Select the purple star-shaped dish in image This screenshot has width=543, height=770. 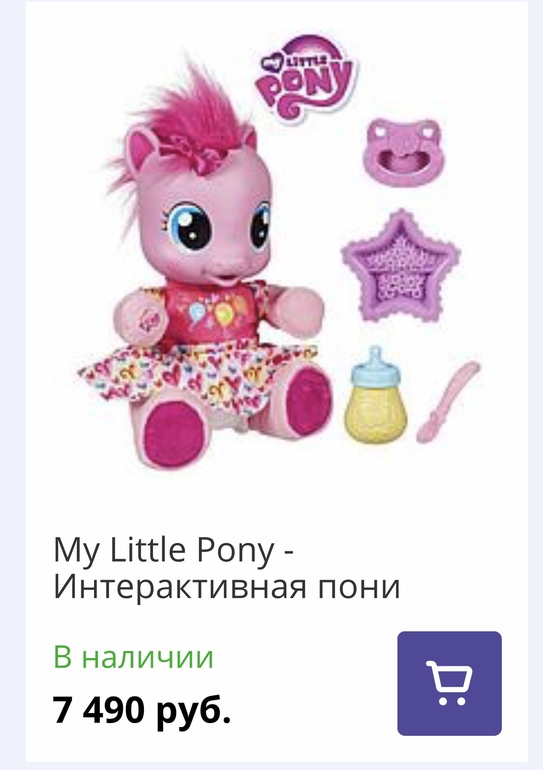(401, 265)
